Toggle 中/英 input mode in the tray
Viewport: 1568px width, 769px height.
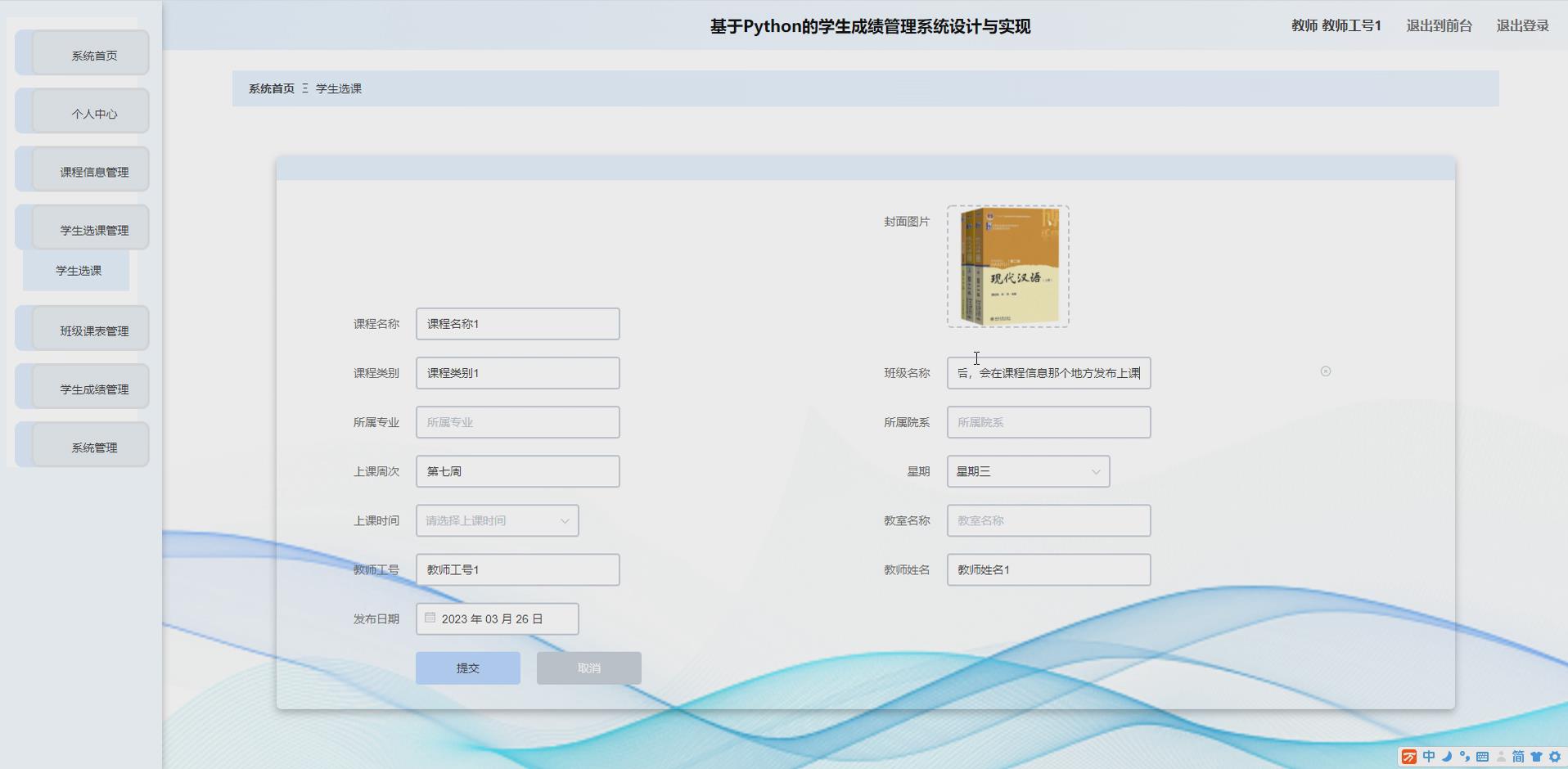pos(1428,758)
